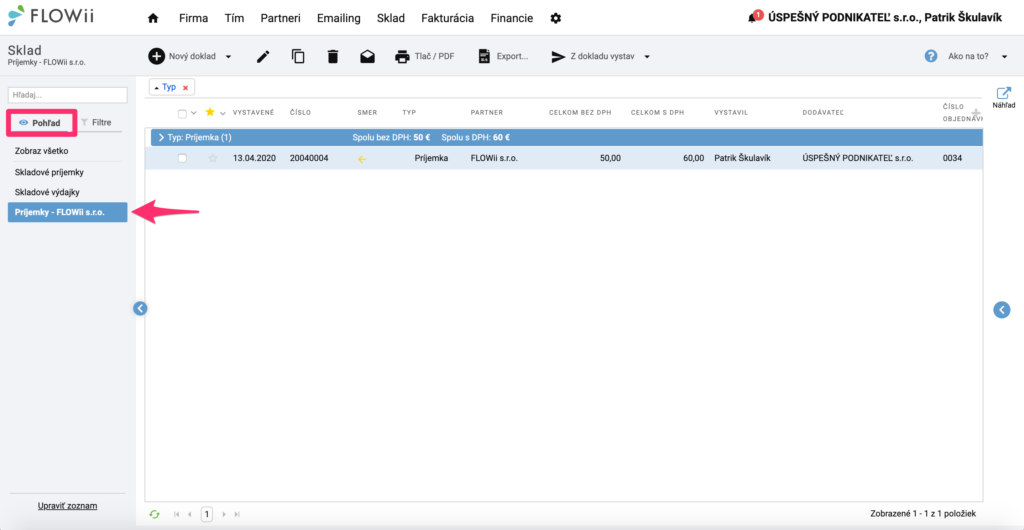Open the Partneri menu
Screen dimensions: 1024x530
click(280, 18)
